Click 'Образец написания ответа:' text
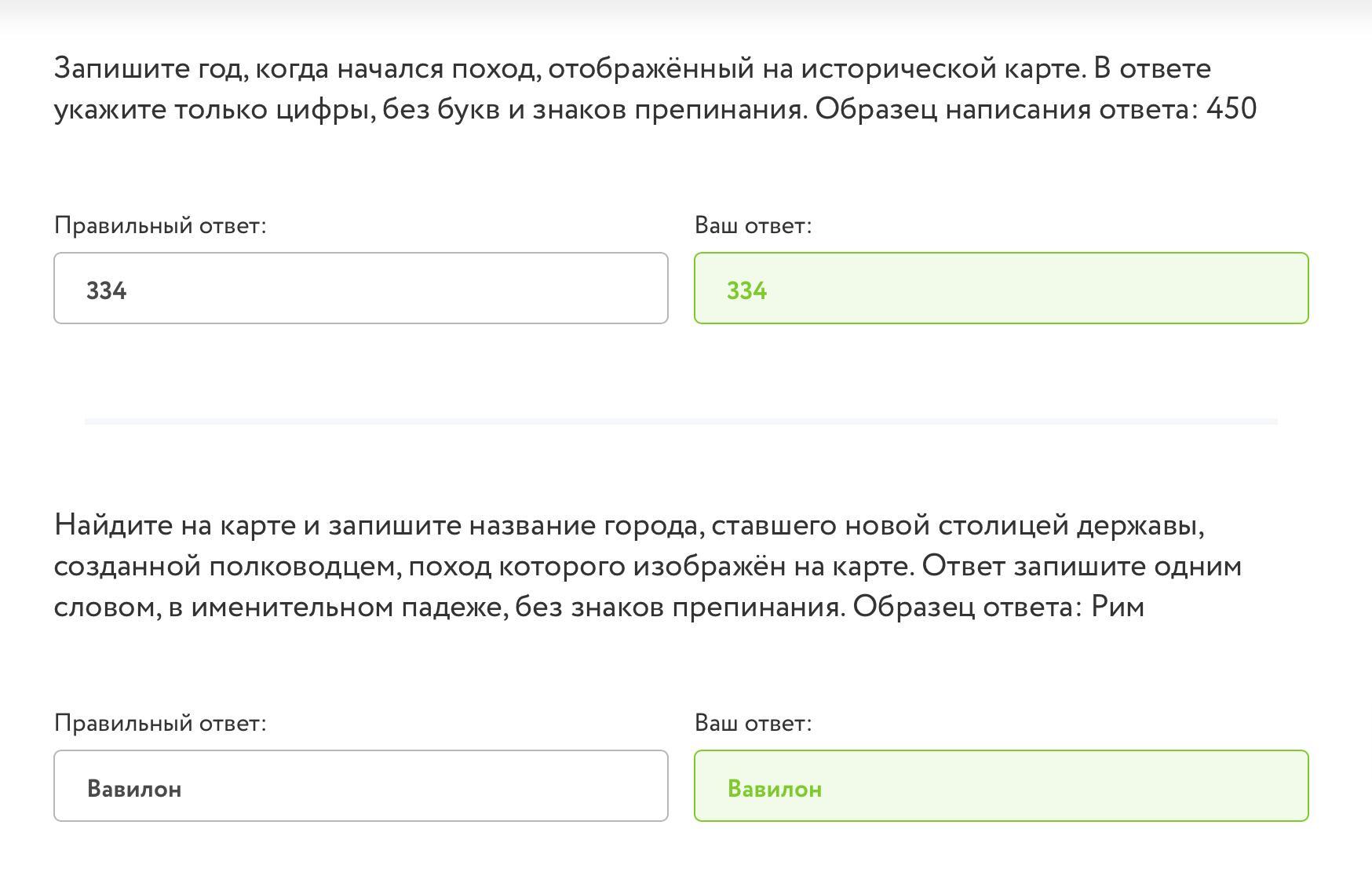Screen dimensions: 1372x887 pyautogui.click(x=1007, y=109)
